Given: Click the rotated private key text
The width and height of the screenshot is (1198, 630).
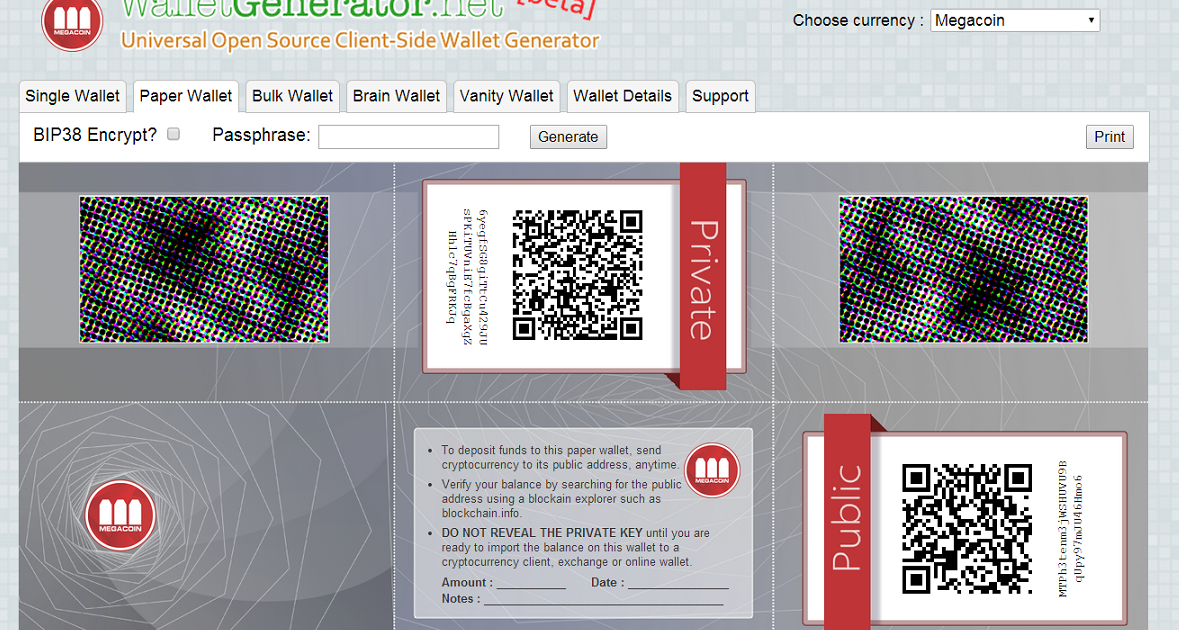Looking at the screenshot, I should tap(466, 276).
